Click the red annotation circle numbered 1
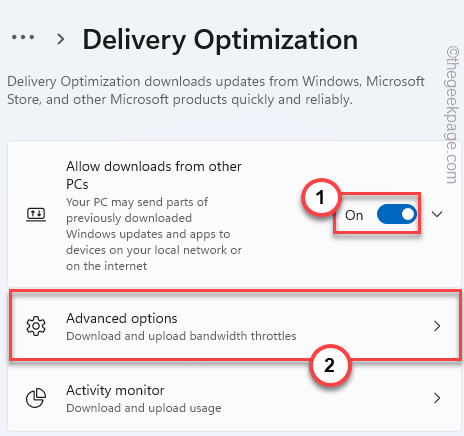464x436 pixels. click(x=321, y=197)
